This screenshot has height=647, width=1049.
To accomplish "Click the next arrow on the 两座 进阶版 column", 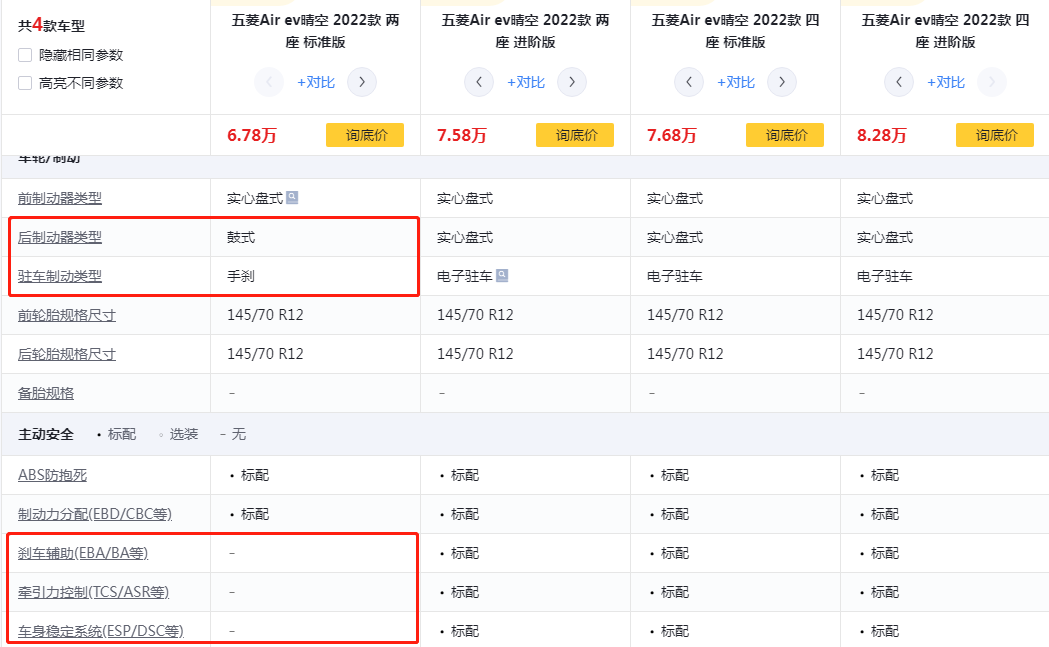I will (572, 82).
